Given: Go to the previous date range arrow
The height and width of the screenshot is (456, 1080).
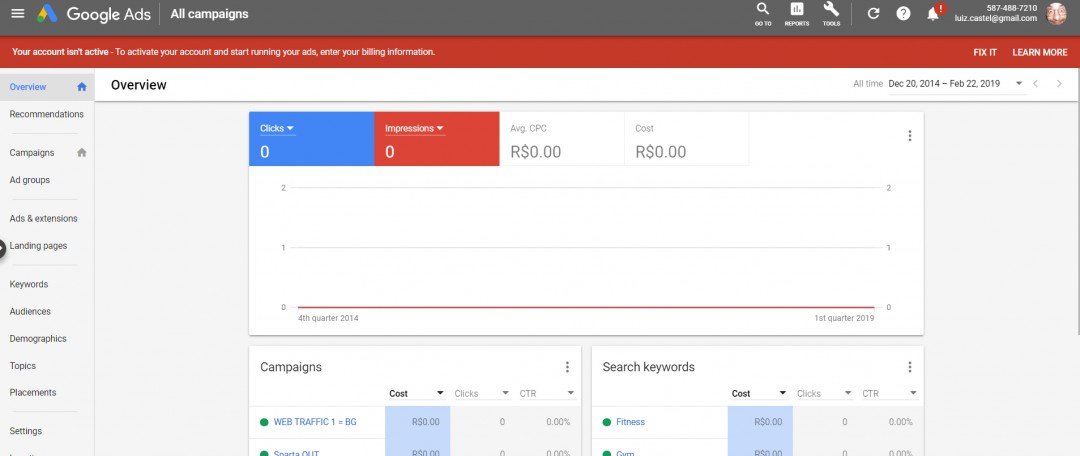Looking at the screenshot, I should 1035,84.
